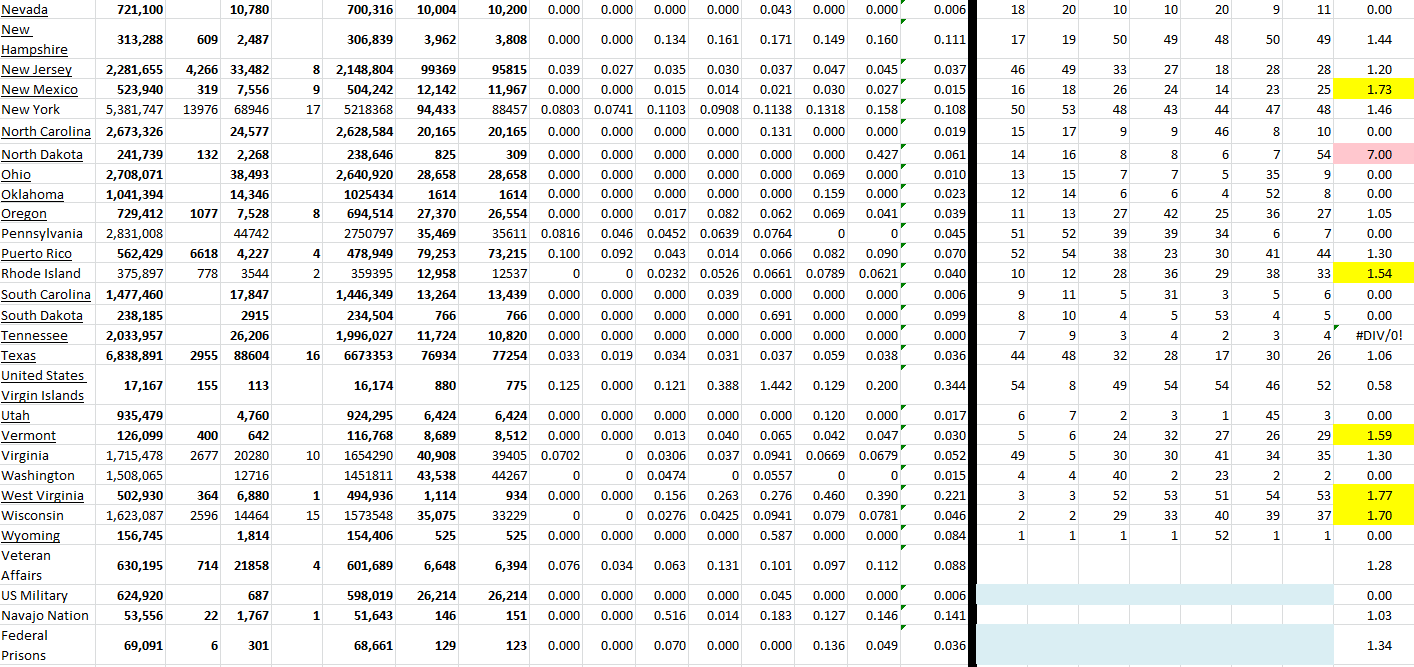Click the New York cell 5,381,747

(x=134, y=110)
